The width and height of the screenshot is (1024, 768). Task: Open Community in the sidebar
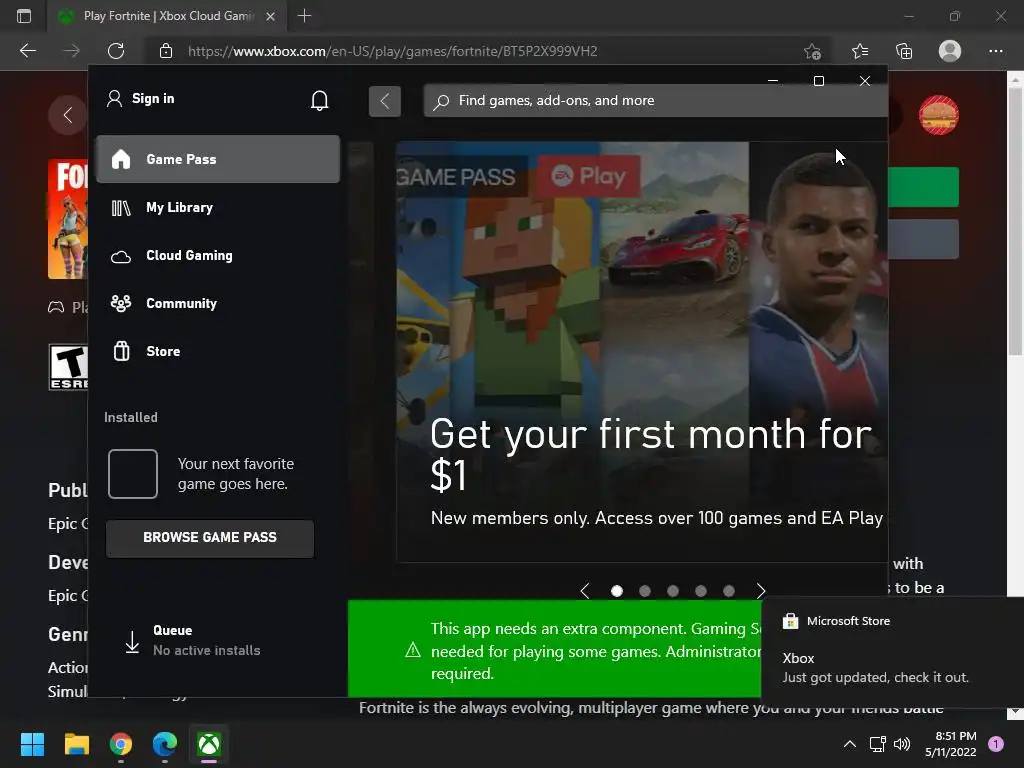coord(217,303)
